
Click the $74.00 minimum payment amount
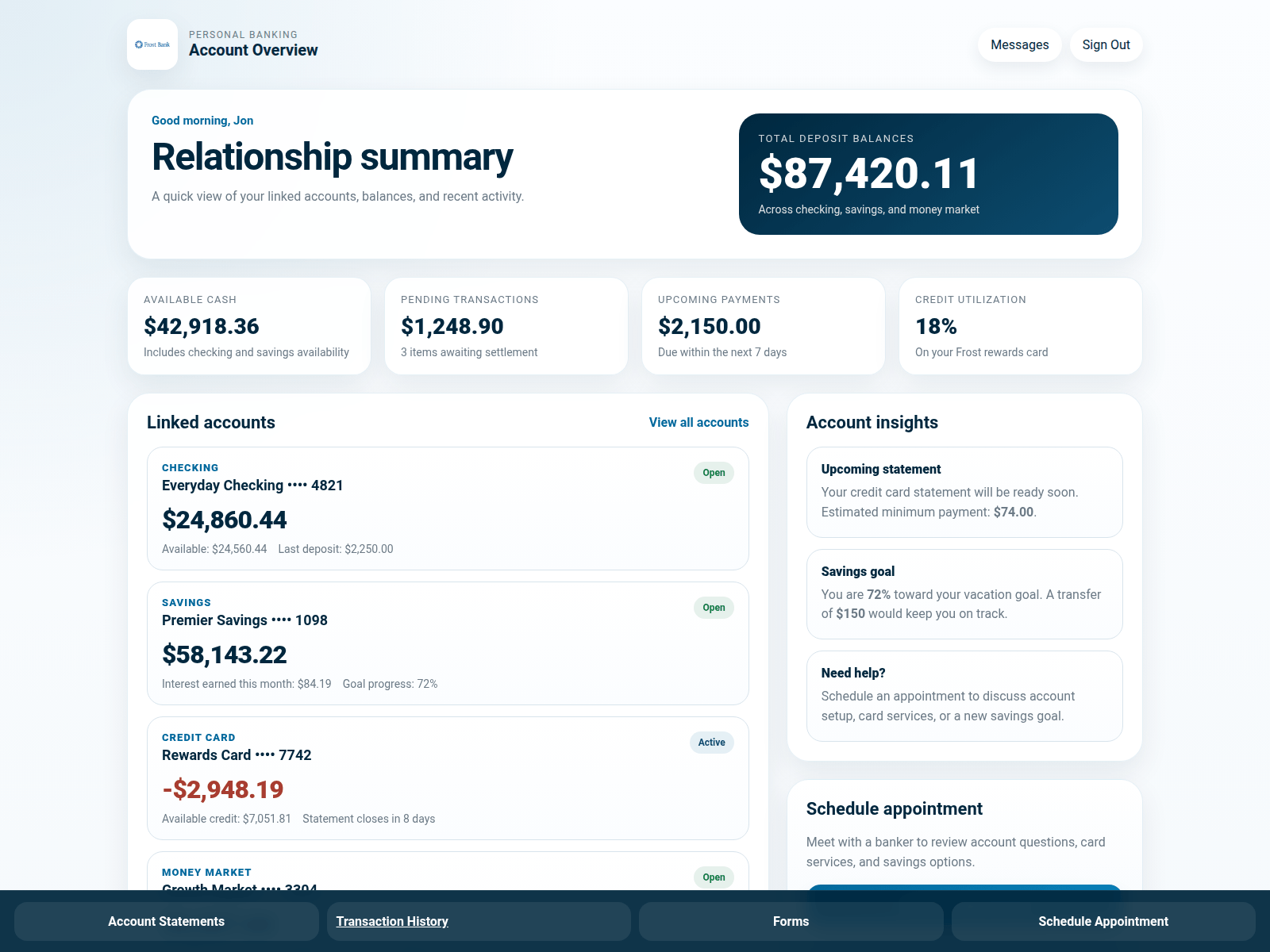[1014, 512]
